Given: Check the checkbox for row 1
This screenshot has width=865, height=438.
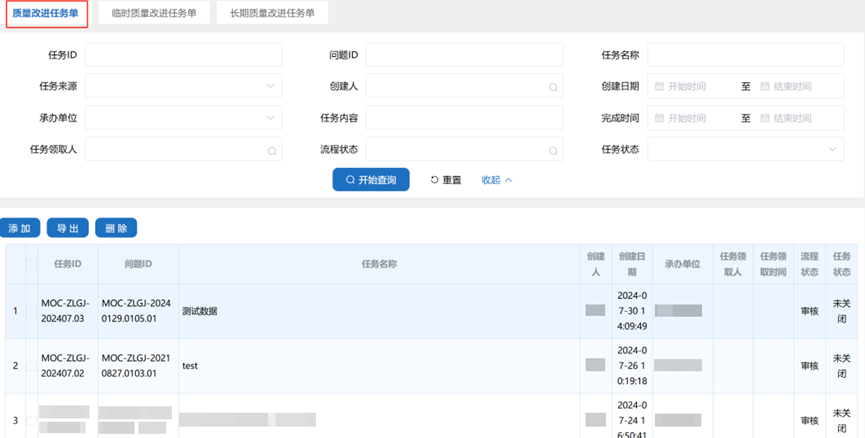Looking at the screenshot, I should pos(32,311).
